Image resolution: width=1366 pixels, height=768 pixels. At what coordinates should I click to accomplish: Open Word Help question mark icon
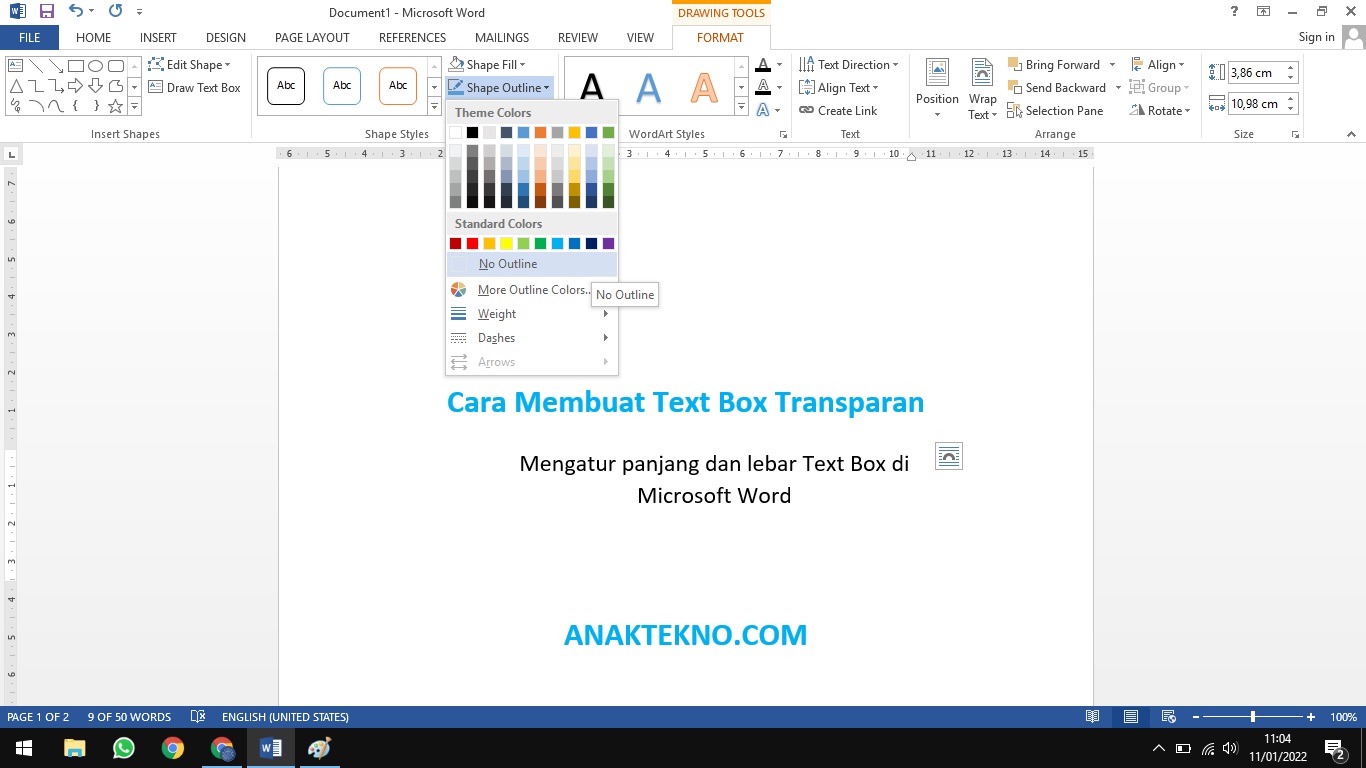point(1234,12)
